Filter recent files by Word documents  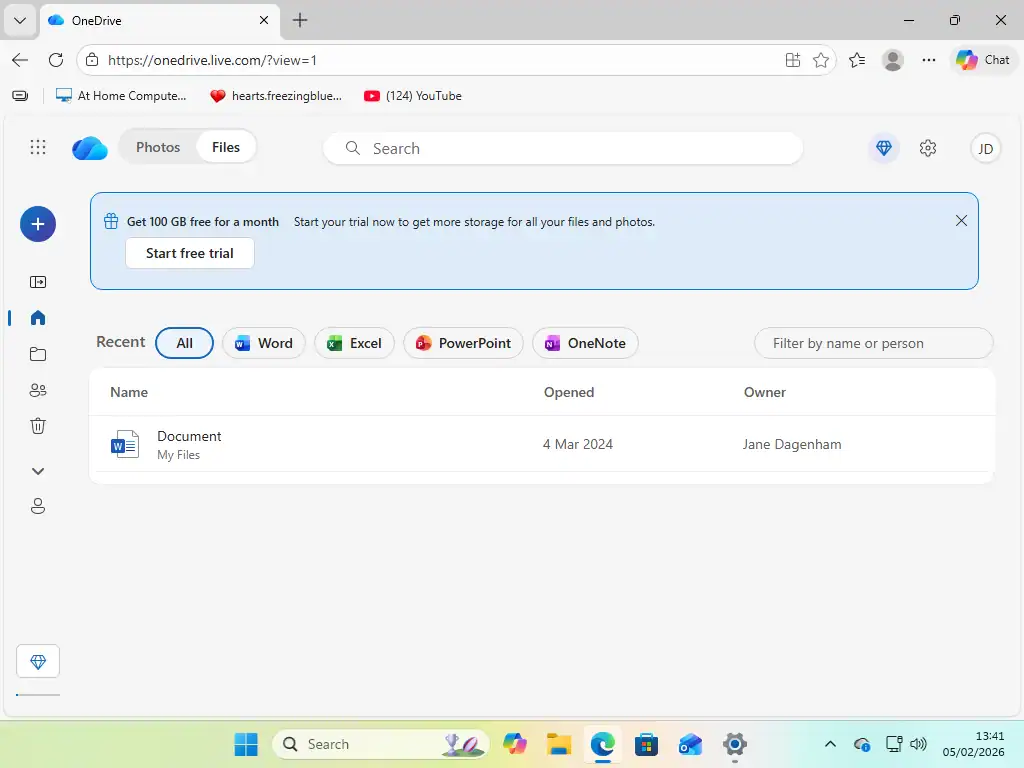click(x=263, y=343)
